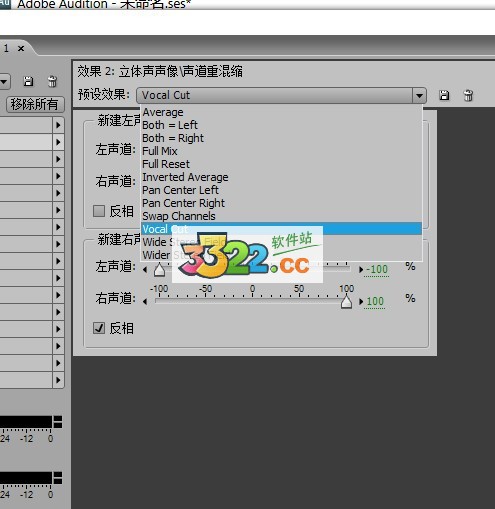This screenshot has width=495, height=509.
Task: Close tab 1 with the x icon
Action: [21, 49]
